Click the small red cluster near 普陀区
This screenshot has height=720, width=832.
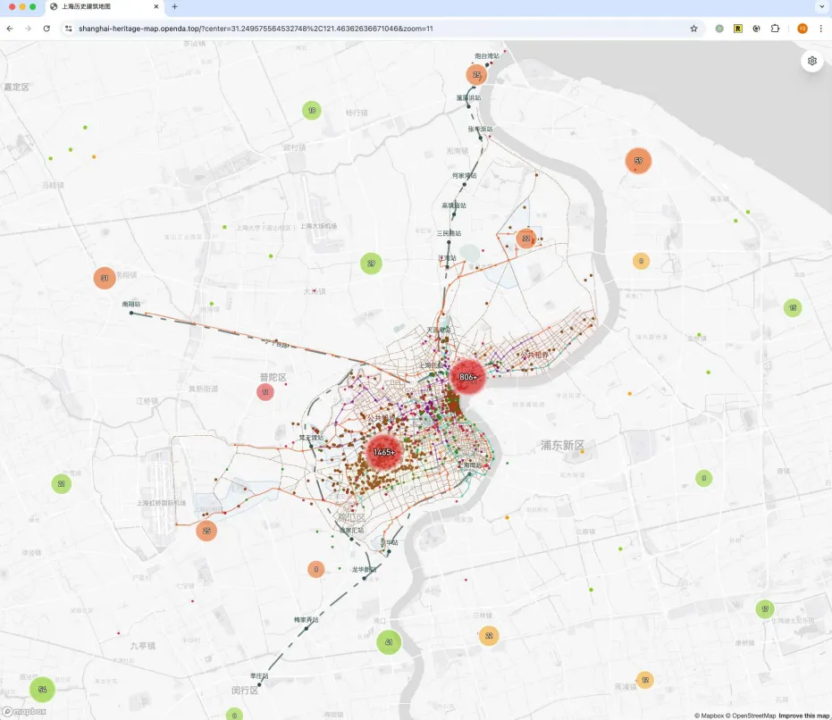[x=265, y=392]
